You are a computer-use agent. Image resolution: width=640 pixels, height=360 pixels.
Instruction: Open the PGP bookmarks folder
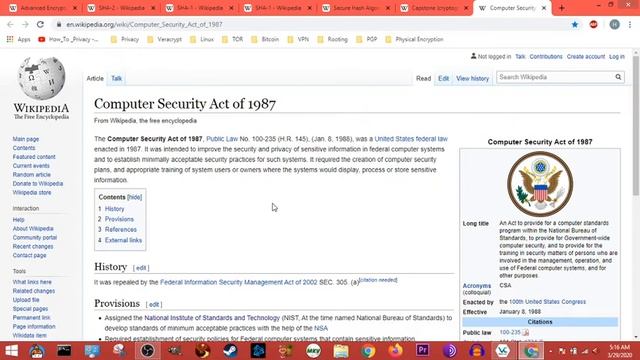pos(367,40)
